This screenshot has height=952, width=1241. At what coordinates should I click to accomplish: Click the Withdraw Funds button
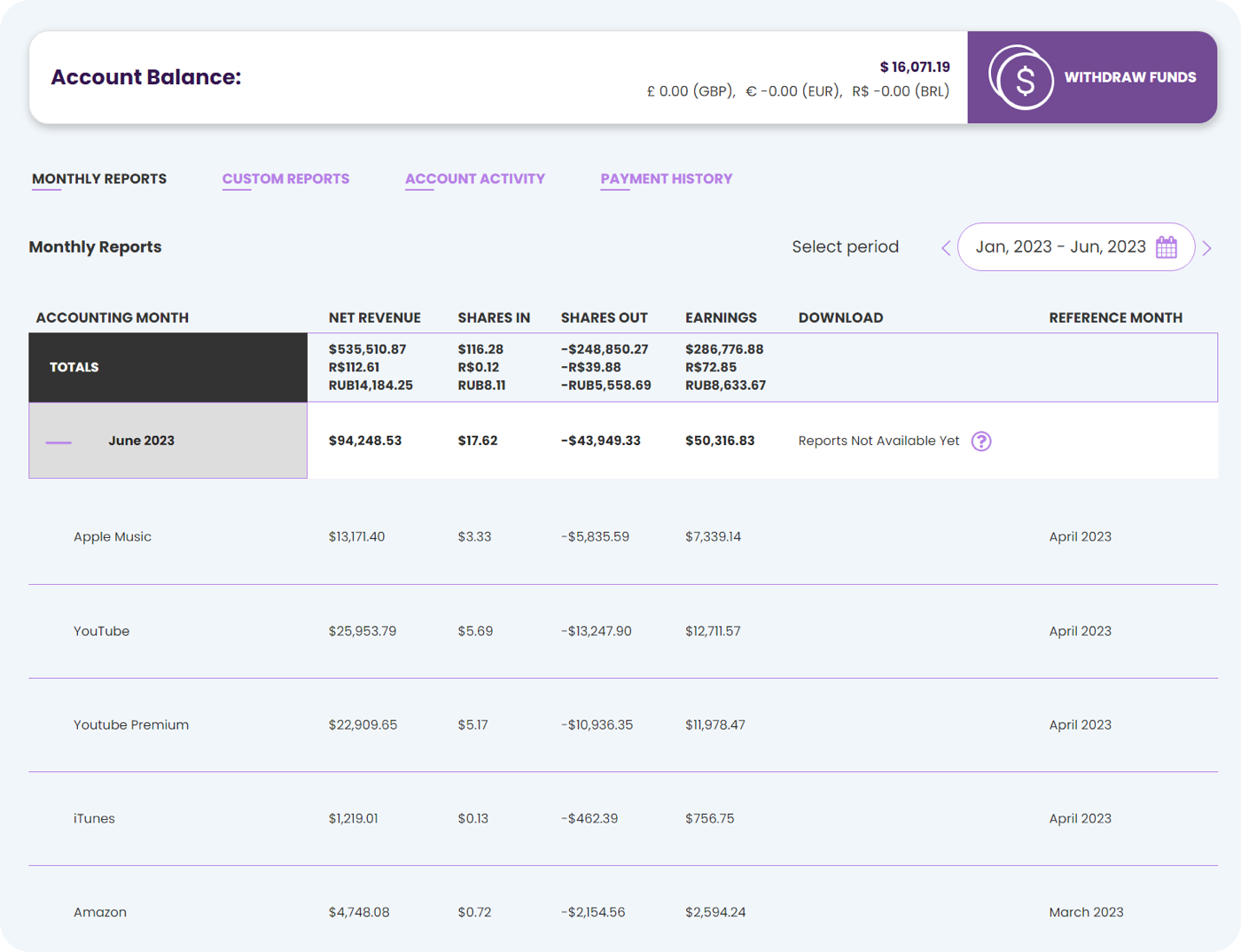(x=1131, y=77)
